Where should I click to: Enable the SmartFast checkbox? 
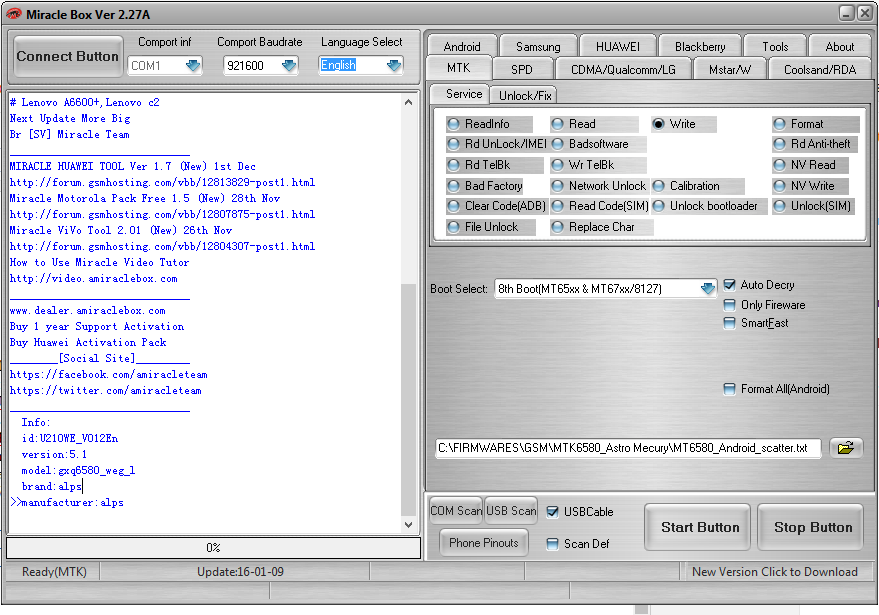[729, 323]
